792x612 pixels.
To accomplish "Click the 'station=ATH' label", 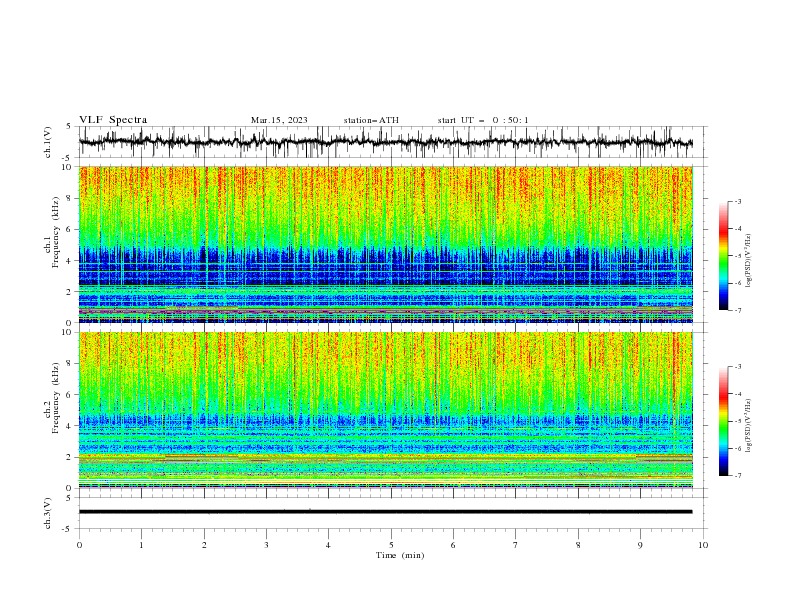I will (x=371, y=120).
